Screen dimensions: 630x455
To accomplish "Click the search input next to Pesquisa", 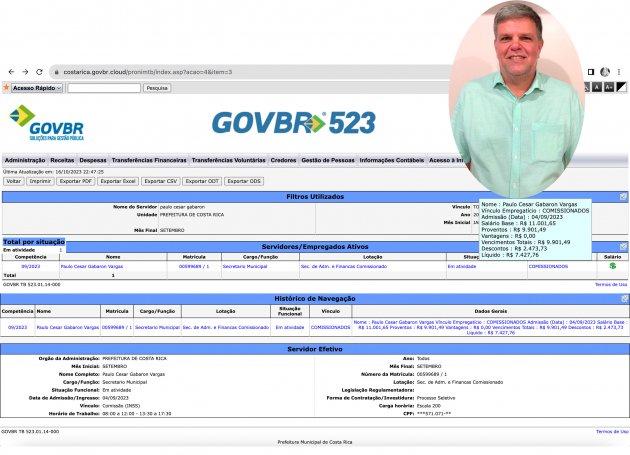I will point(104,88).
